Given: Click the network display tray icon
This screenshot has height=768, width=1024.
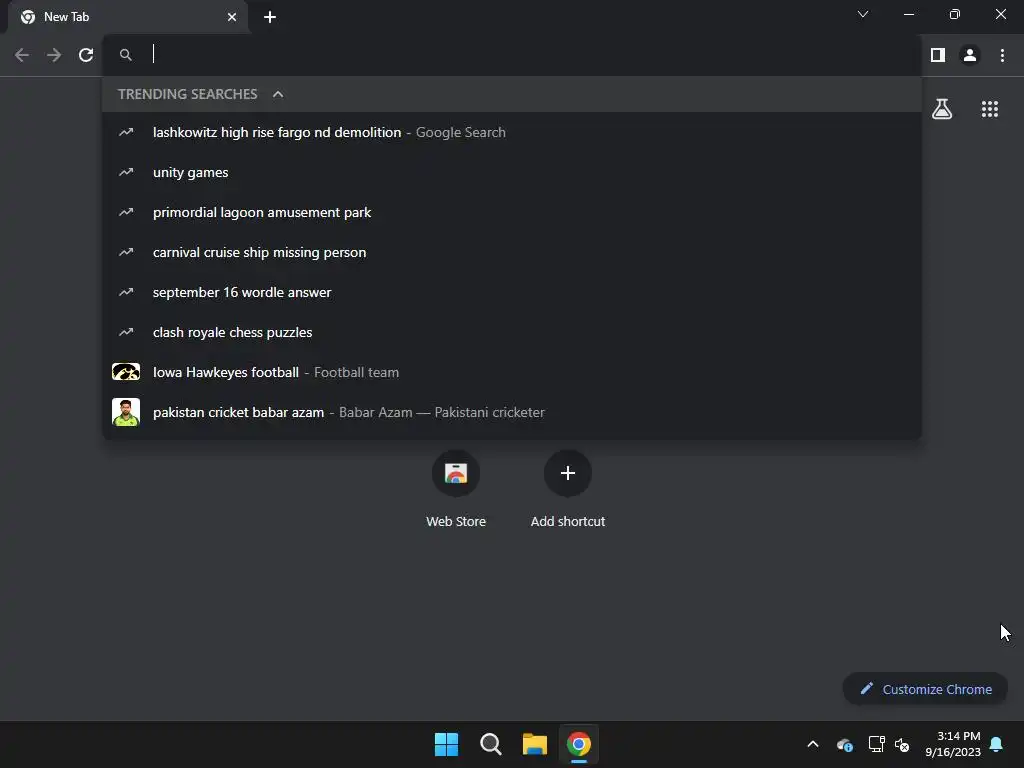Looking at the screenshot, I should [x=876, y=744].
